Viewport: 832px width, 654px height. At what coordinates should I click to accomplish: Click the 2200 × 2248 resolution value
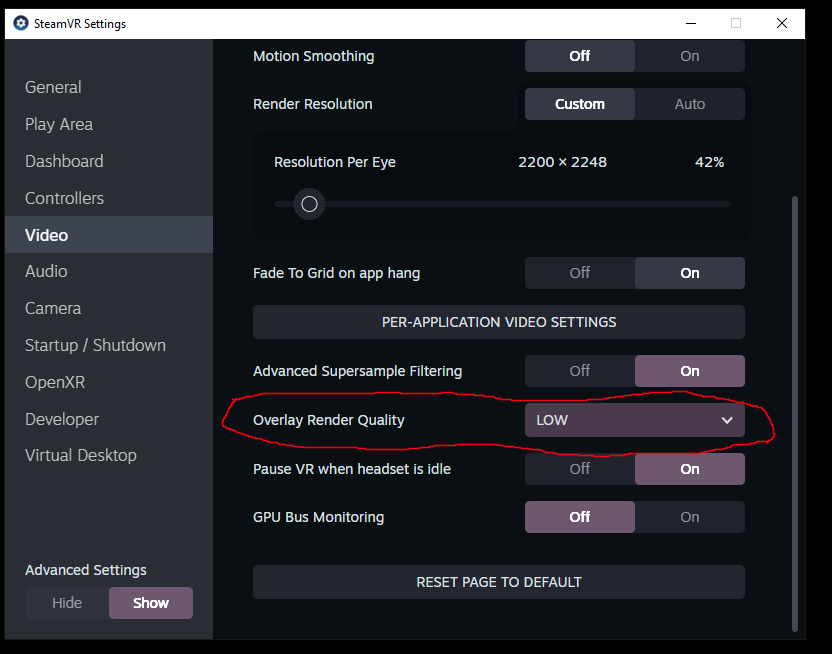click(562, 162)
